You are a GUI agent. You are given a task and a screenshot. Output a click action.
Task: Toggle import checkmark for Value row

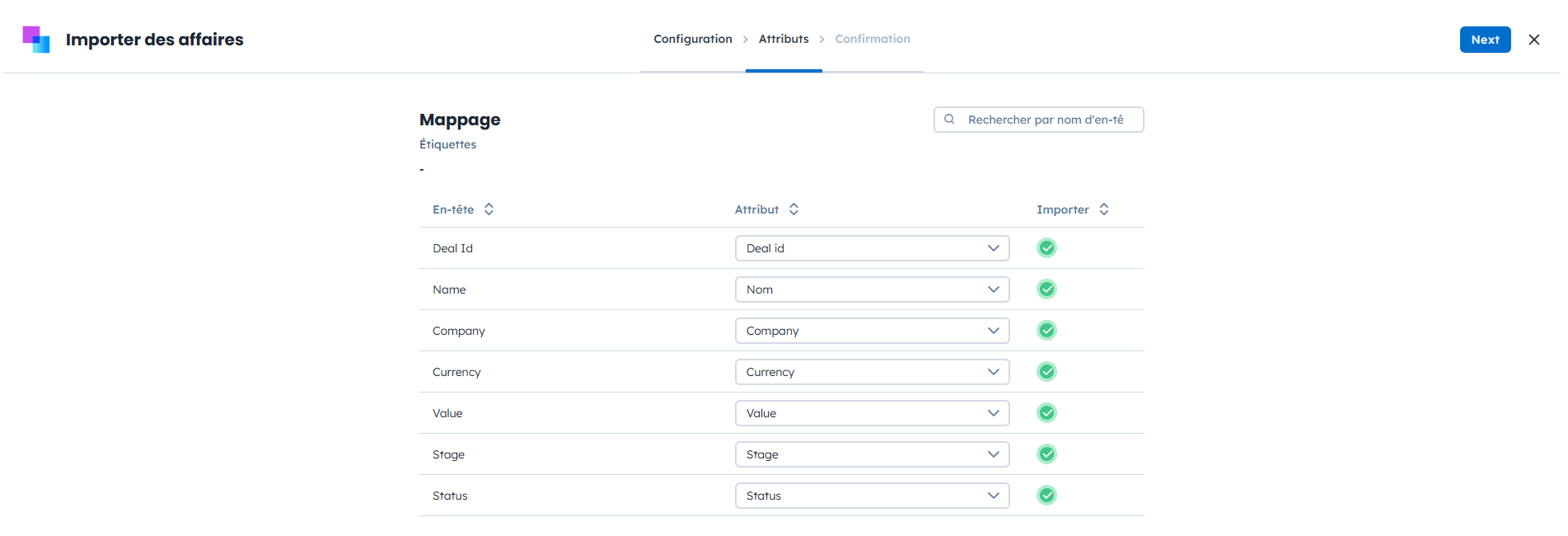1046,413
